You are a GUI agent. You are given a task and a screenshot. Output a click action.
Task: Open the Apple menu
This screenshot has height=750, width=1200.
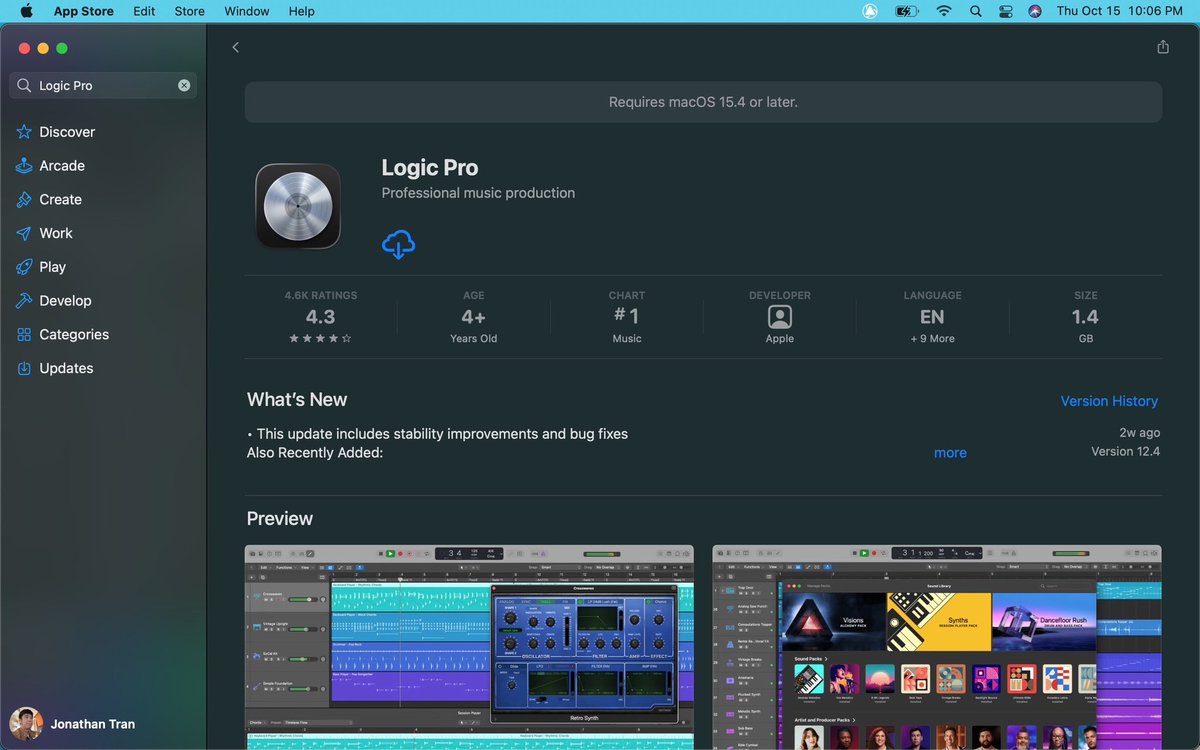point(26,11)
